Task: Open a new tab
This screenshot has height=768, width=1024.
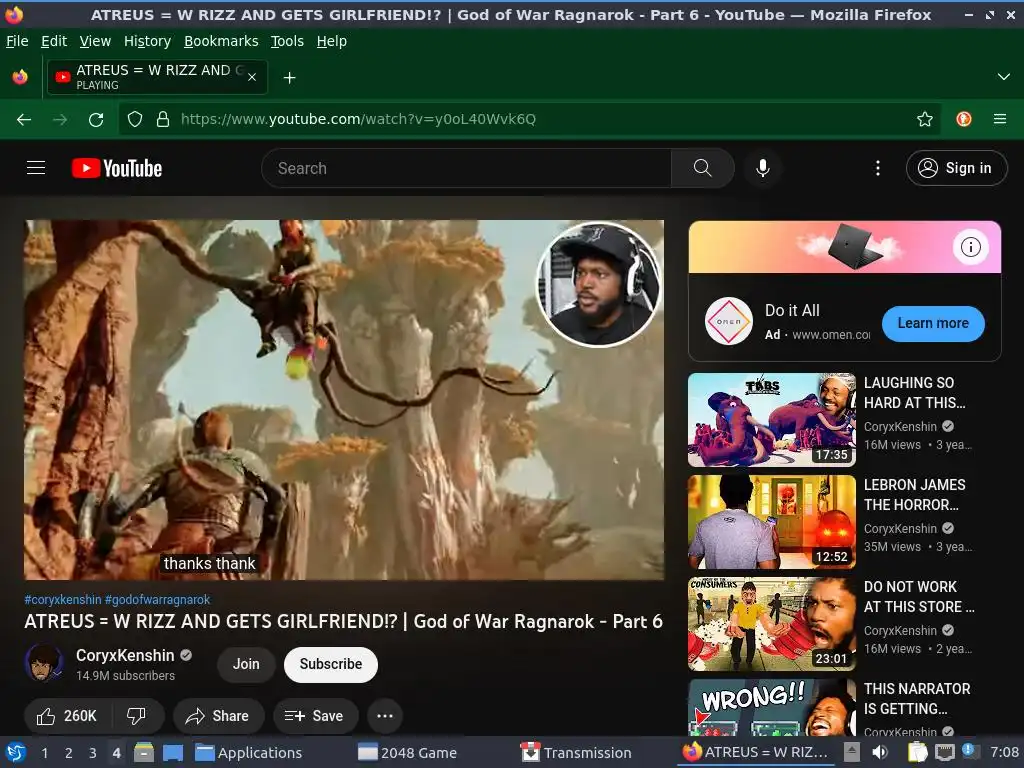Action: [289, 78]
